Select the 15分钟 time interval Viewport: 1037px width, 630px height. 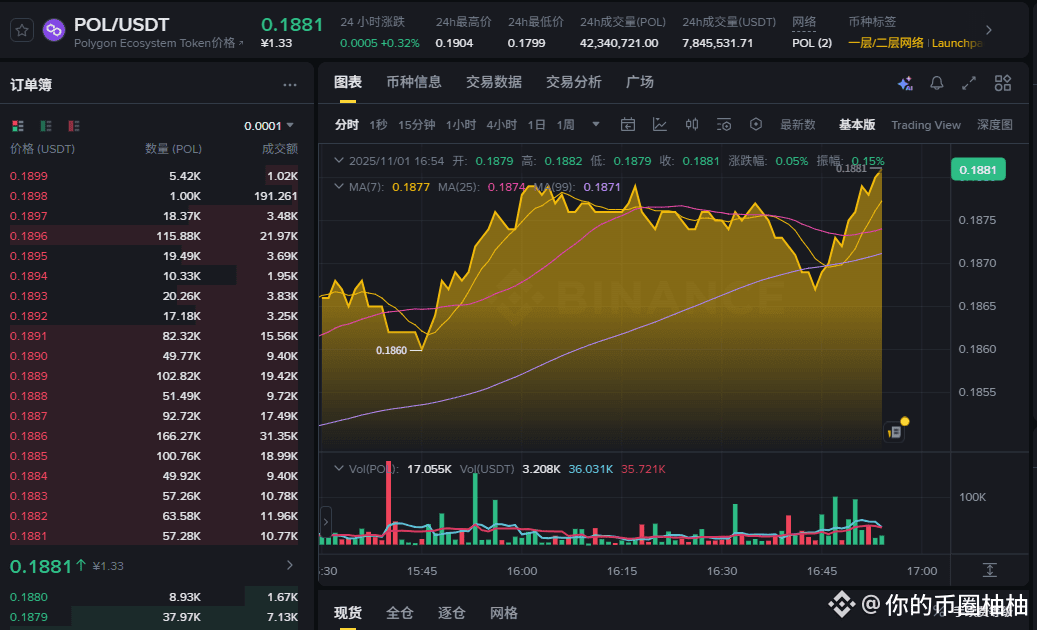pyautogui.click(x=416, y=124)
